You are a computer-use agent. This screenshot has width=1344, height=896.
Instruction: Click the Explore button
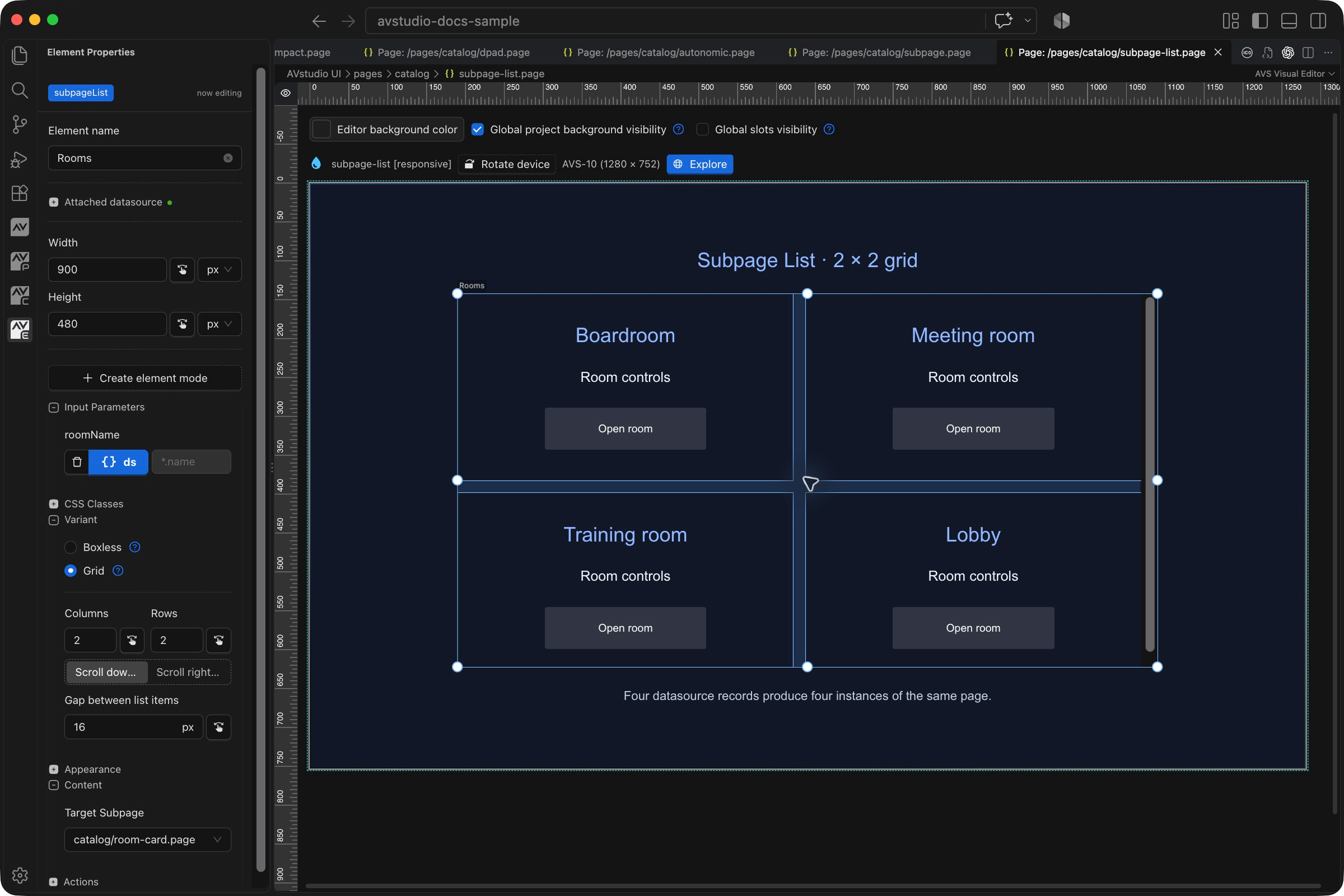point(700,164)
